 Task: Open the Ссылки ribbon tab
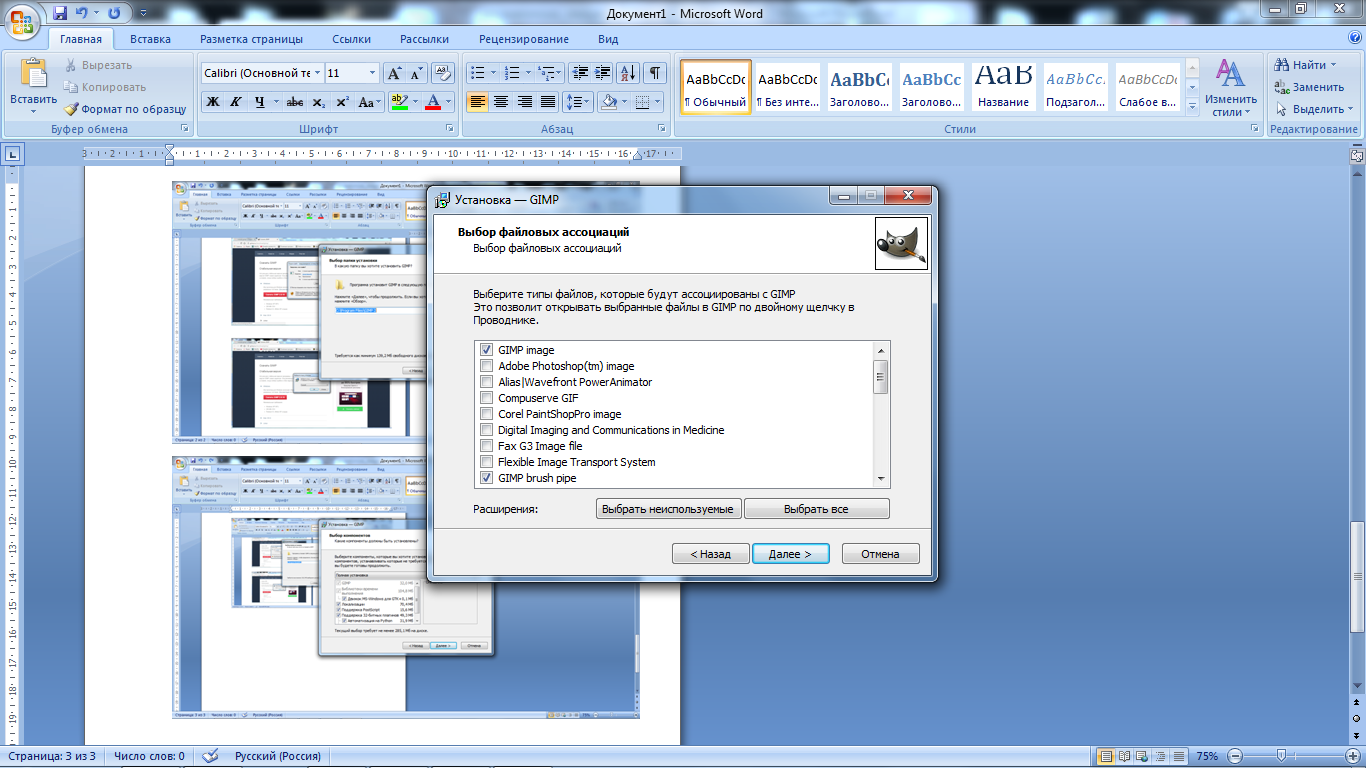(351, 39)
